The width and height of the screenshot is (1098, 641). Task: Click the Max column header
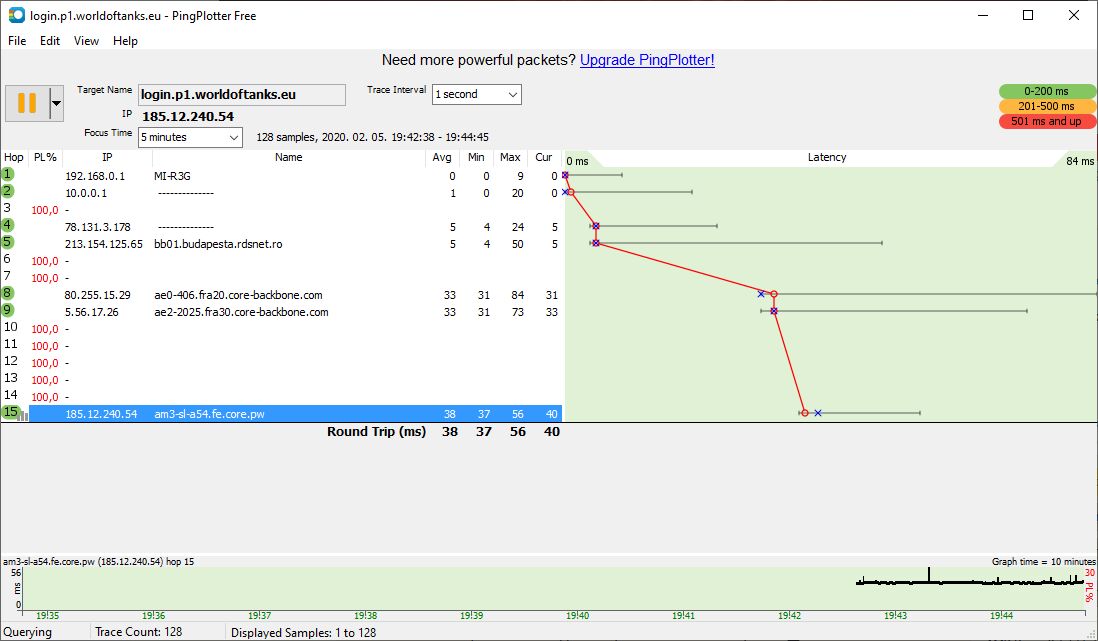[x=510, y=157]
